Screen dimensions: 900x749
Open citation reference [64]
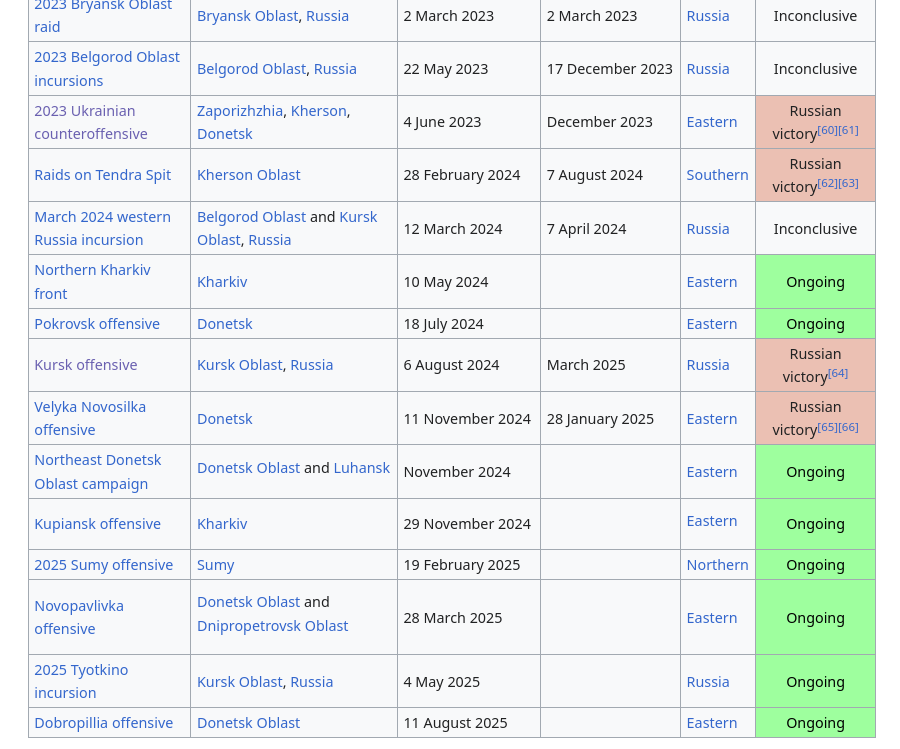click(838, 374)
